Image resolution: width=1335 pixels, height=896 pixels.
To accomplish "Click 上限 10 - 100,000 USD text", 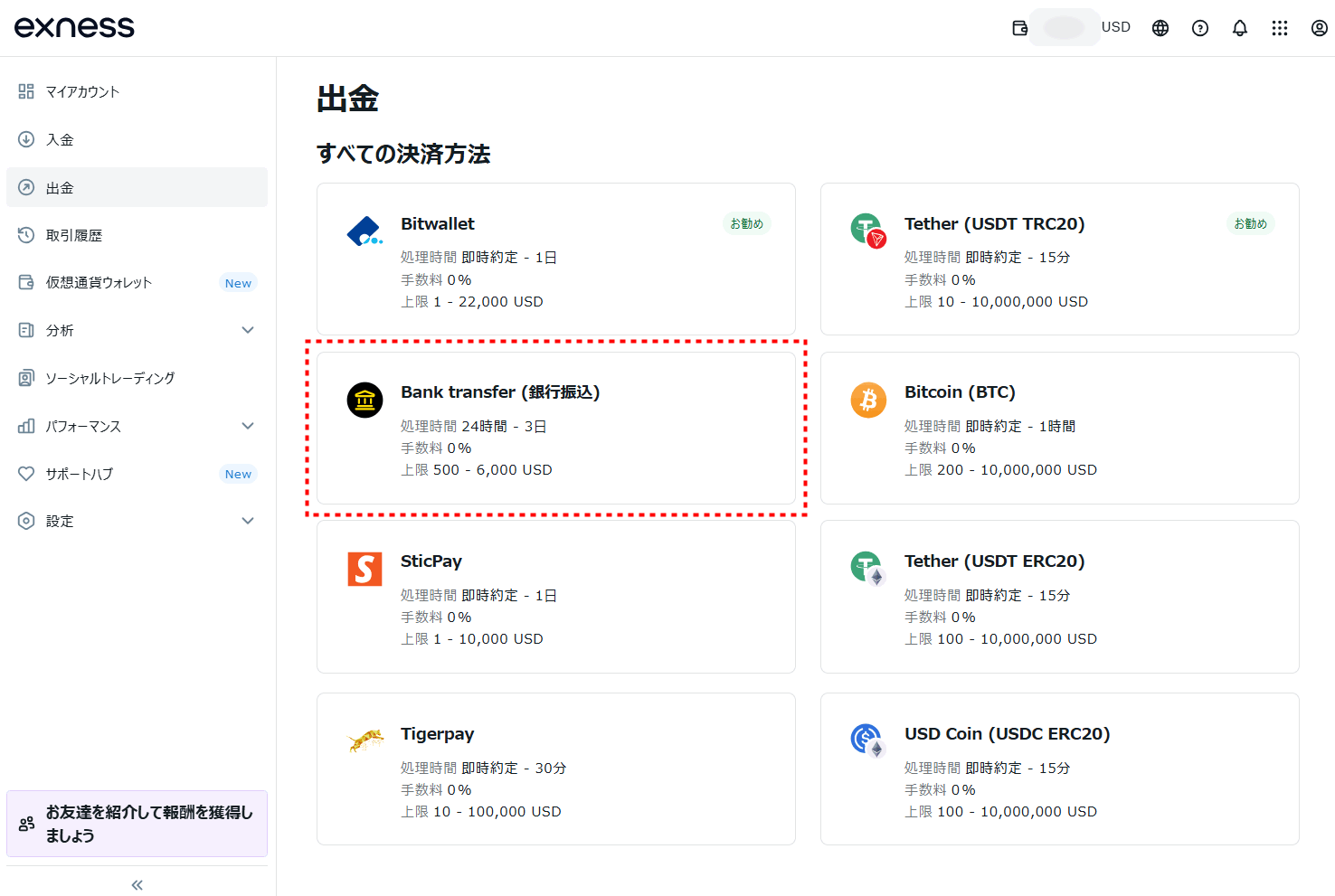I will 481,812.
